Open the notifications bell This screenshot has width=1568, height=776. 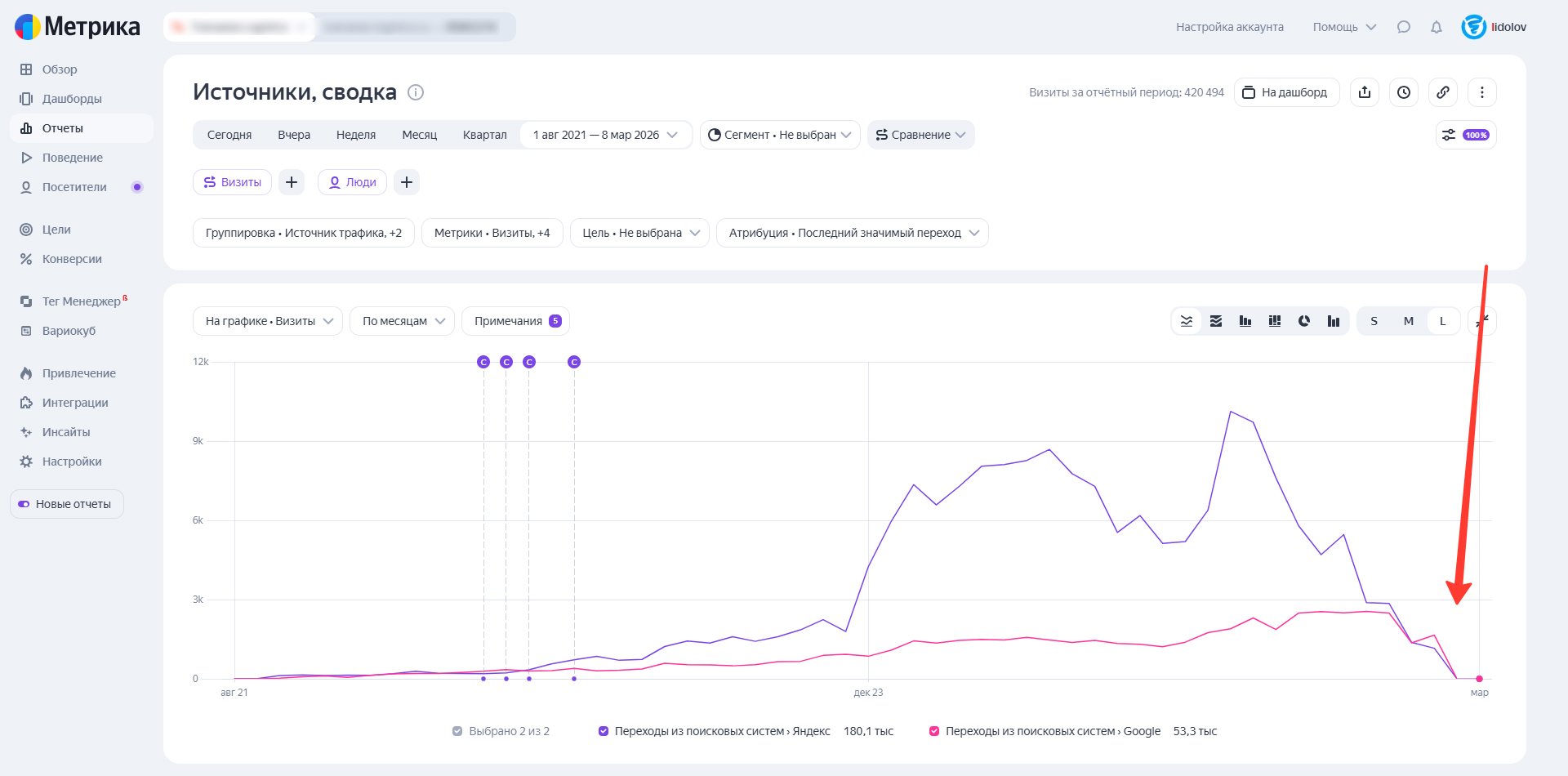point(1436,27)
